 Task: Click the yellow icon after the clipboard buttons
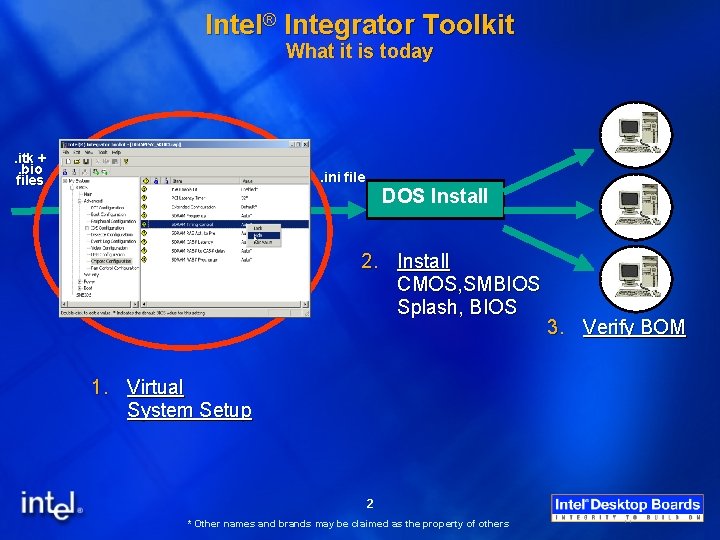pyautogui.click(x=126, y=162)
